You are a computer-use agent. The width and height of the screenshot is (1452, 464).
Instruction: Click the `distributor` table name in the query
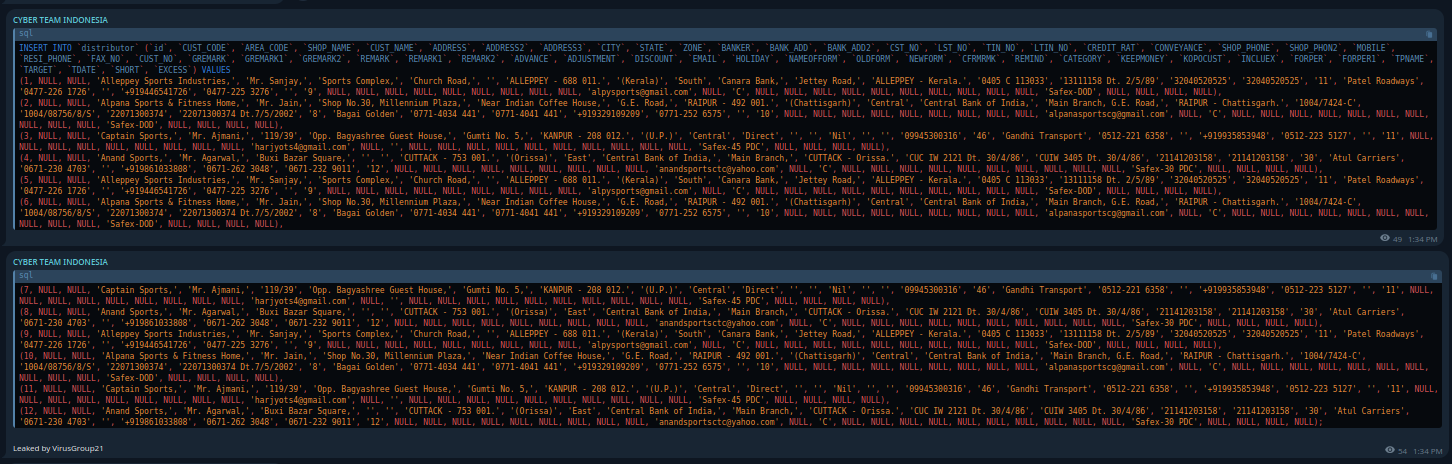[108, 48]
